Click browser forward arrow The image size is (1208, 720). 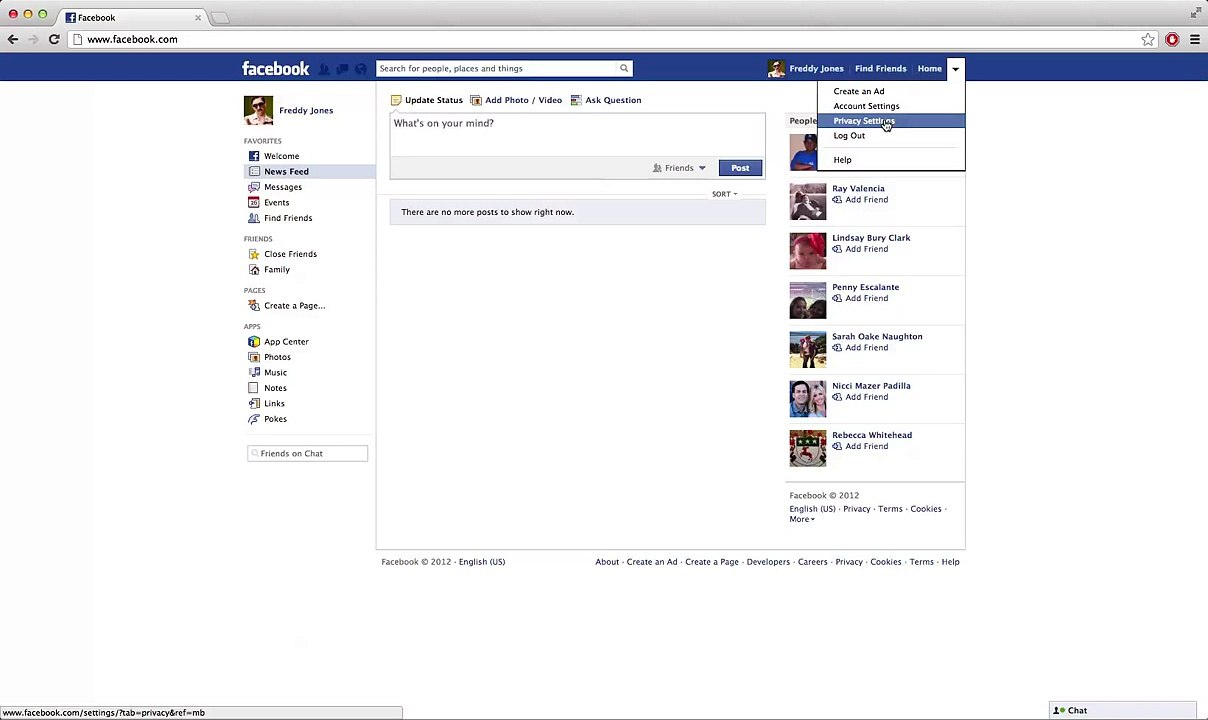33,39
